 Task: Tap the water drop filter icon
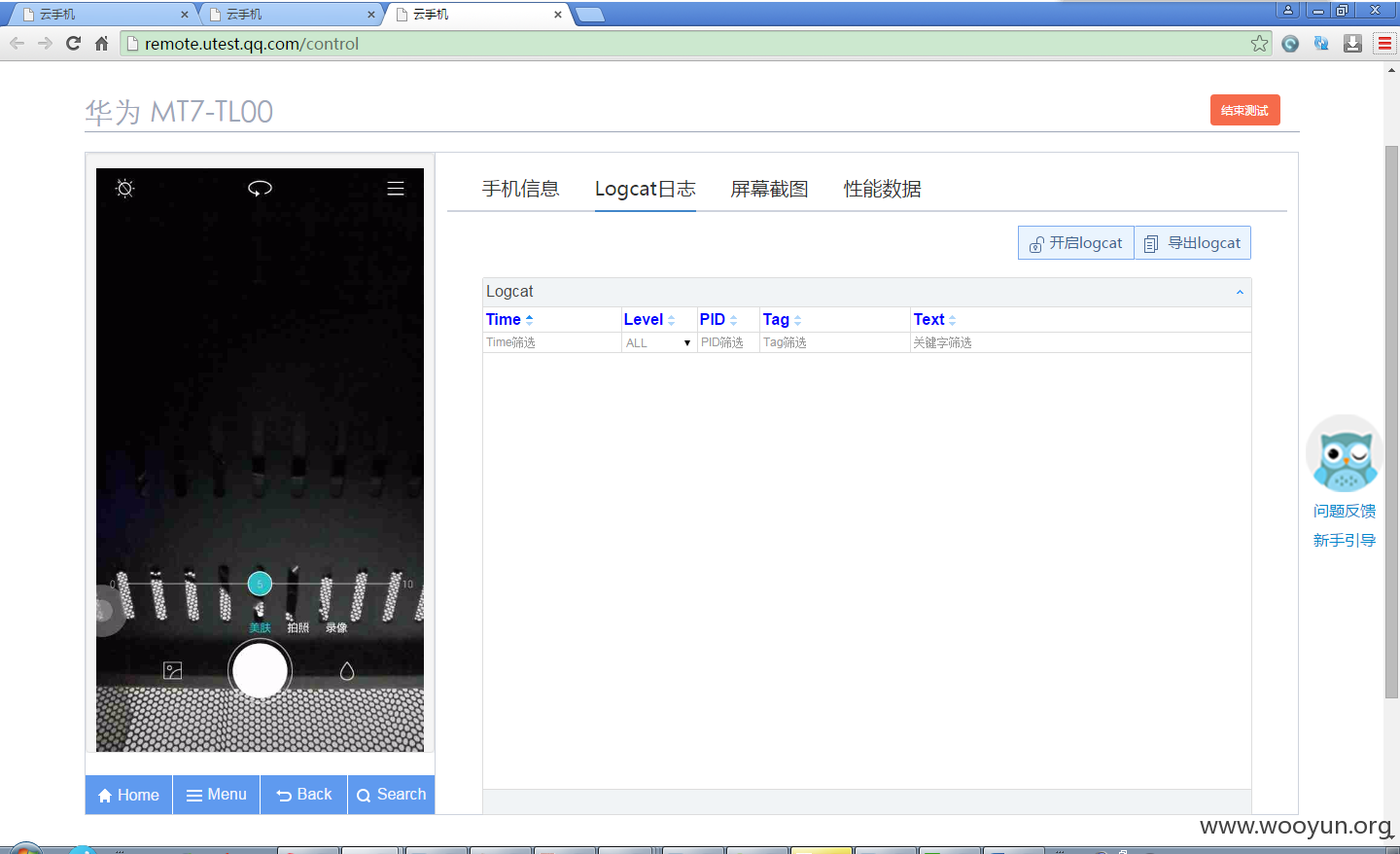pyautogui.click(x=347, y=670)
